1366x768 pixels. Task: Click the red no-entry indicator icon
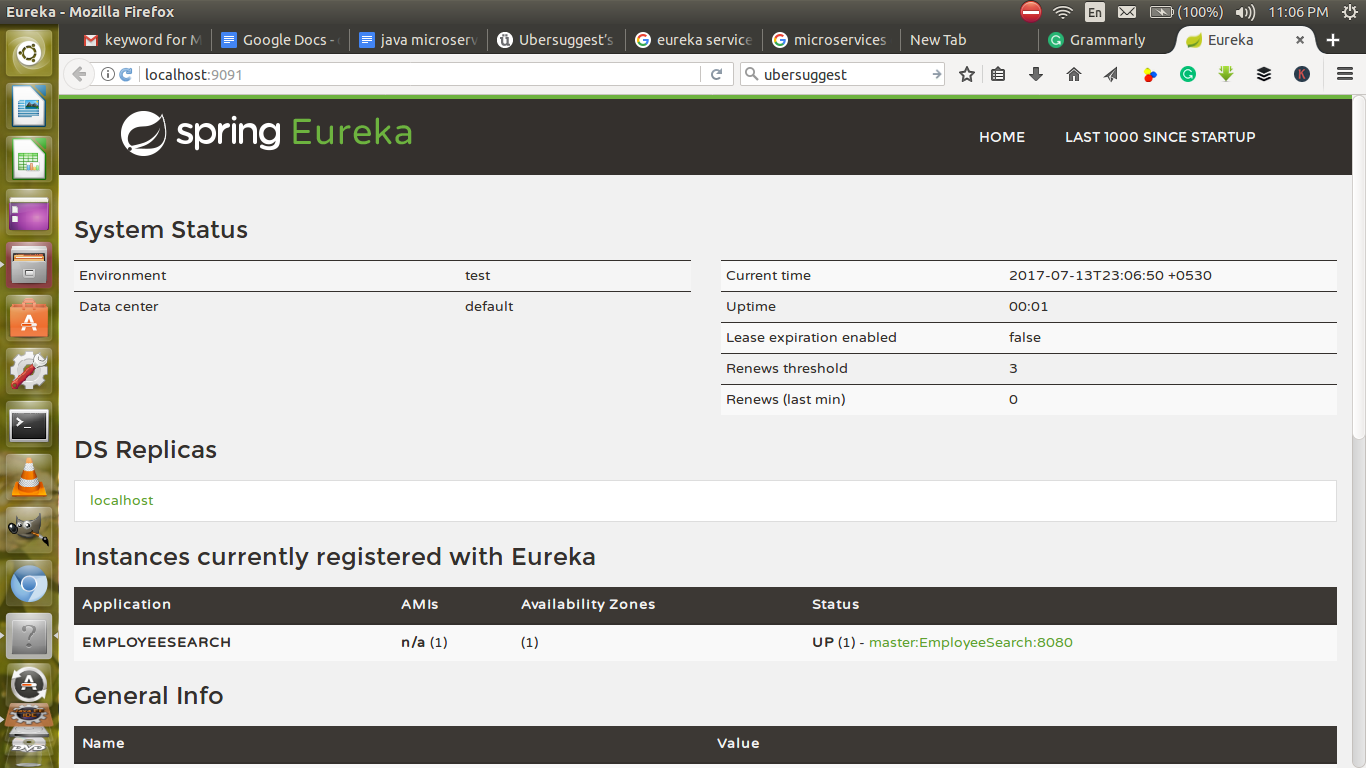pos(1031,12)
